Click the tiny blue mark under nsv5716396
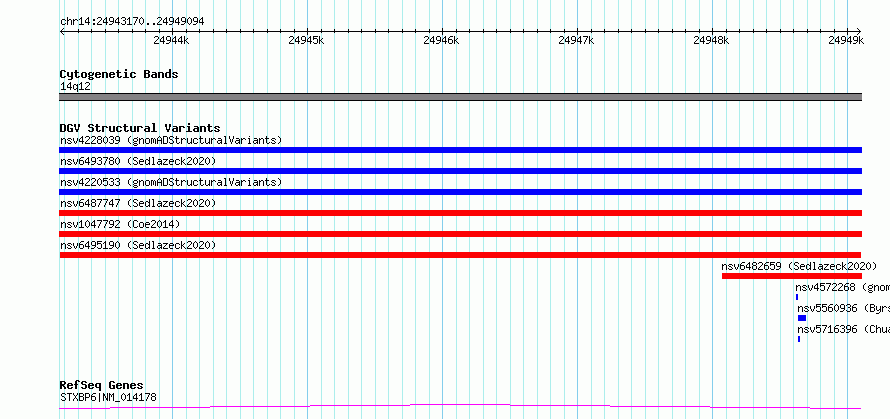 [x=799, y=339]
